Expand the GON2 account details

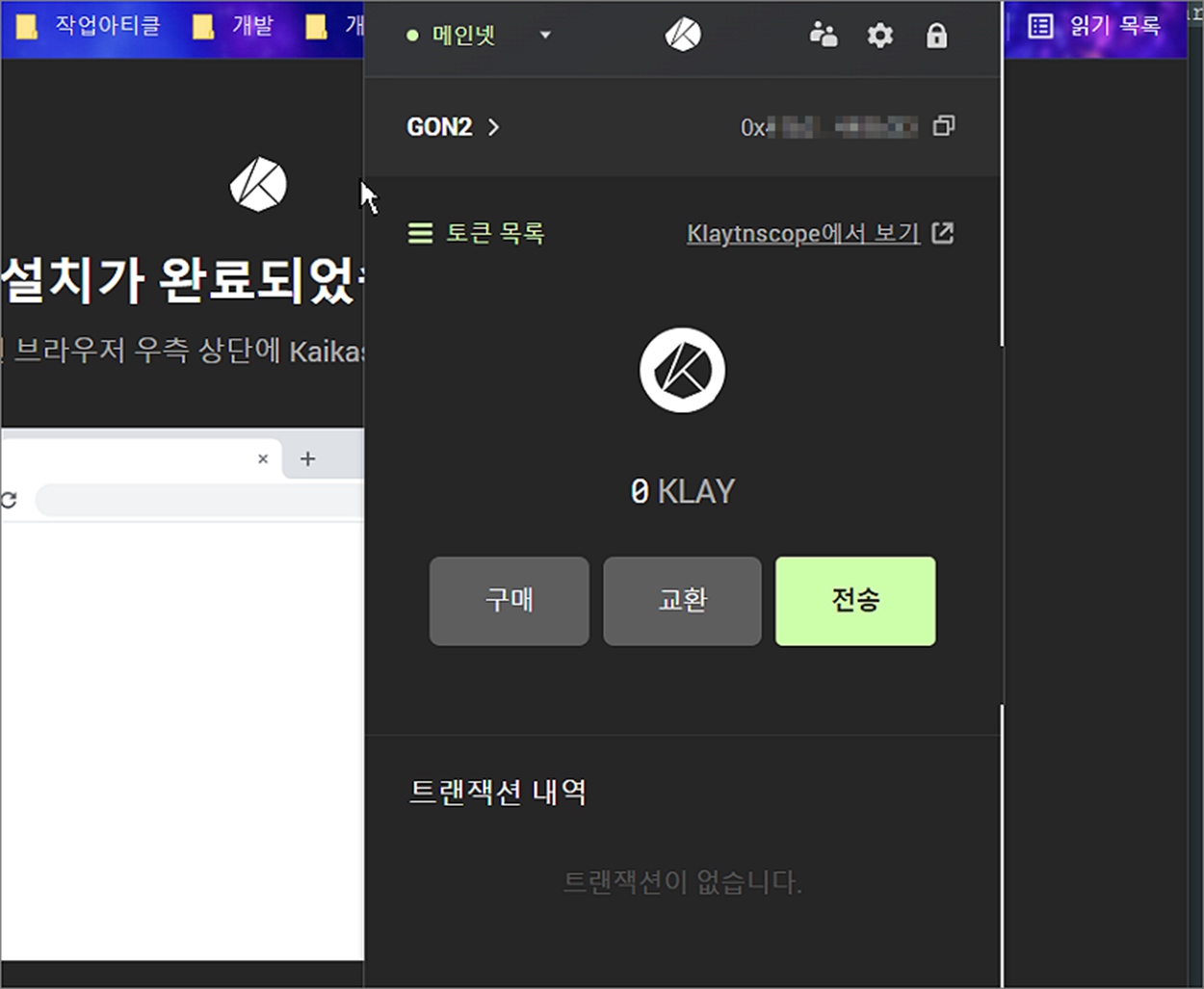pyautogui.click(x=453, y=127)
